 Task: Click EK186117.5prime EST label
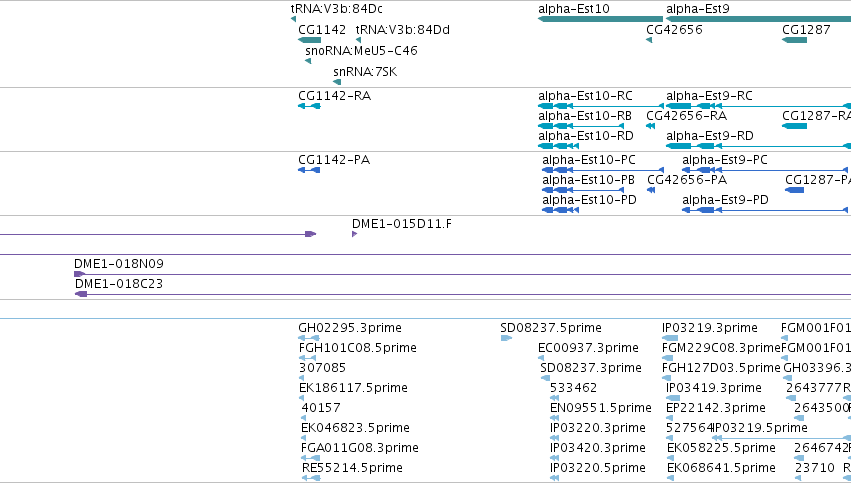click(x=353, y=389)
